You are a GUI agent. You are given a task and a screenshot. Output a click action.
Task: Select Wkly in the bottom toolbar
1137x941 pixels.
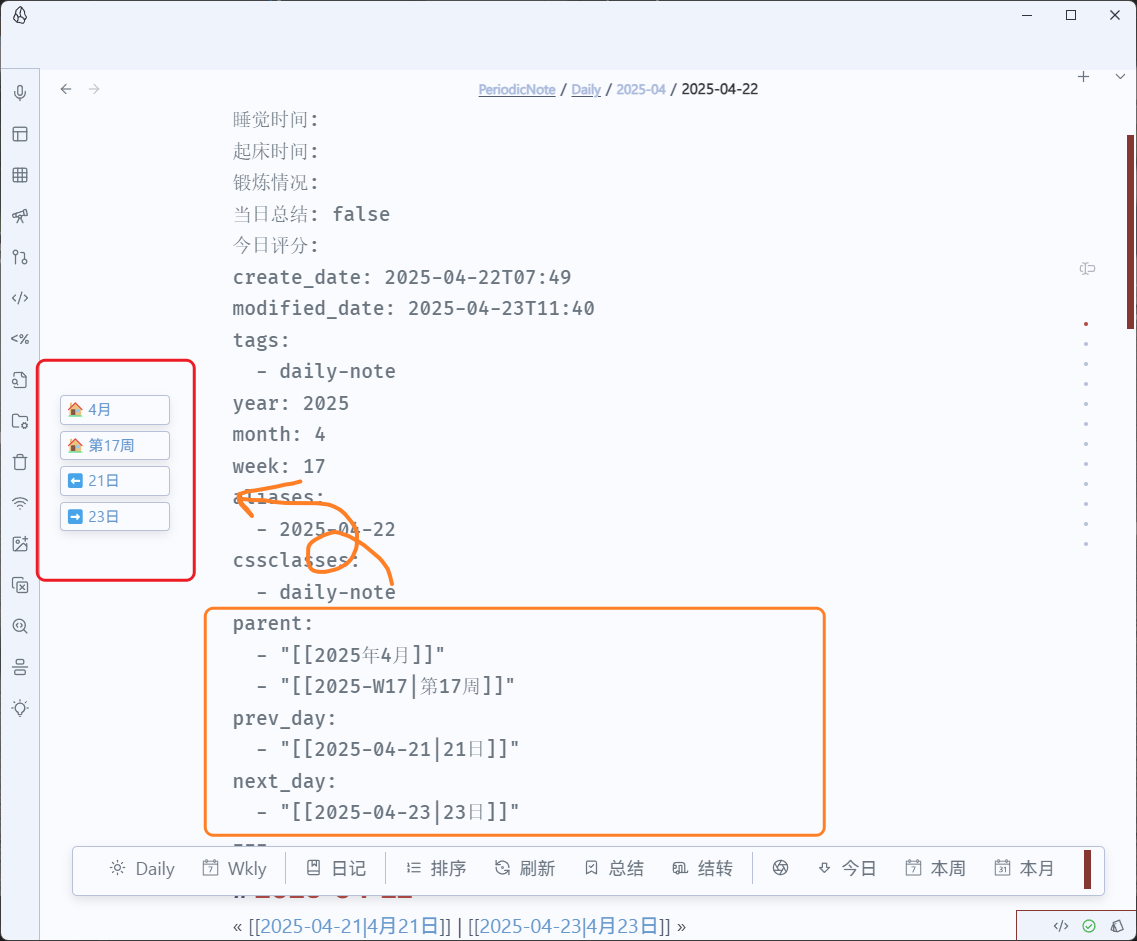(234, 869)
